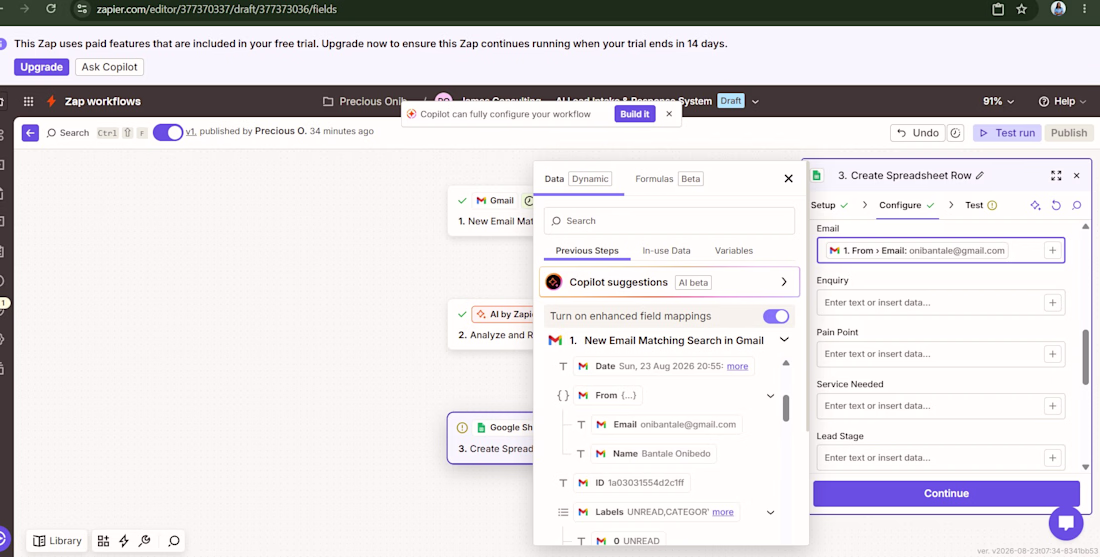Click the data picker Search field
The width and height of the screenshot is (1100, 557).
pos(669,220)
